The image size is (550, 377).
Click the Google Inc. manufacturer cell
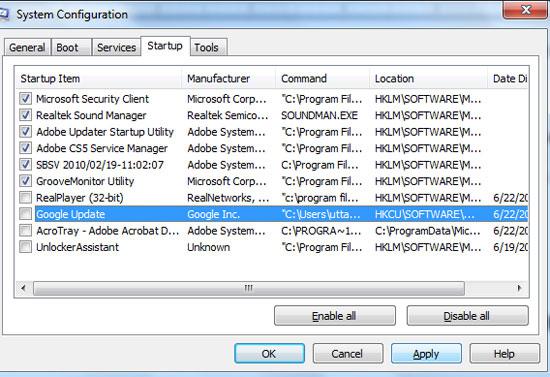(214, 214)
